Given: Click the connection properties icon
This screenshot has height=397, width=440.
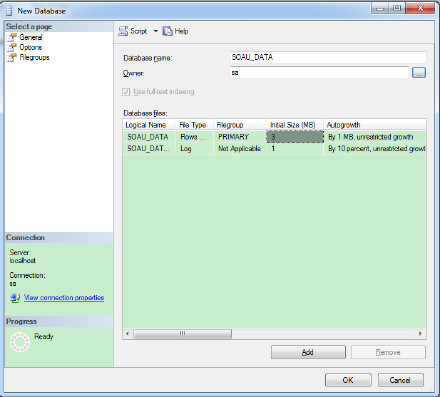Looking at the screenshot, I should (15, 298).
